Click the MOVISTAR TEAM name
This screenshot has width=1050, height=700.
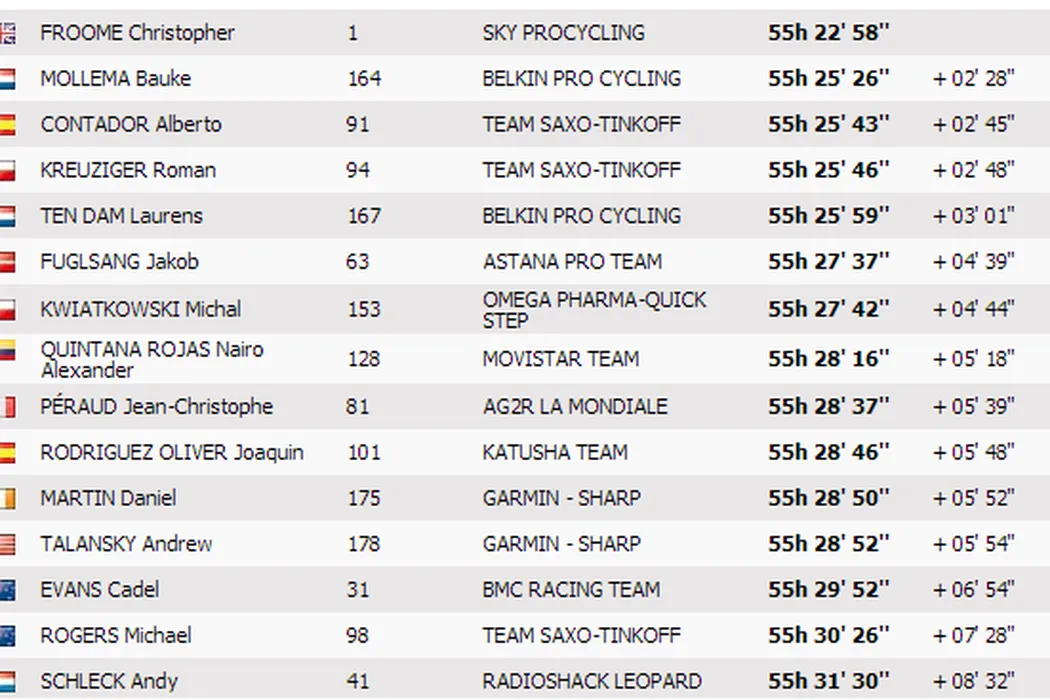coord(560,359)
